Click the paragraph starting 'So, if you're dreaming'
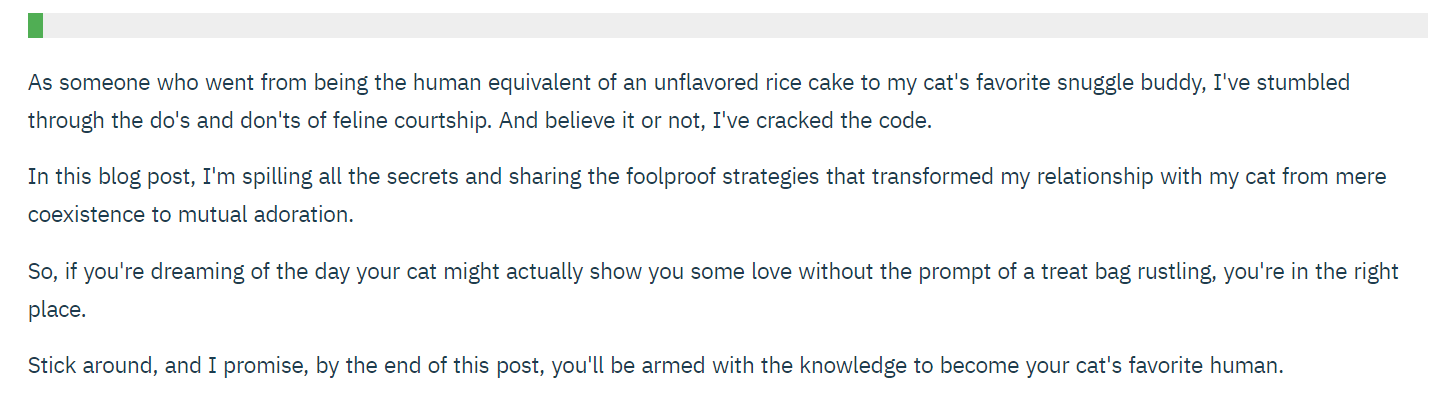 713,291
